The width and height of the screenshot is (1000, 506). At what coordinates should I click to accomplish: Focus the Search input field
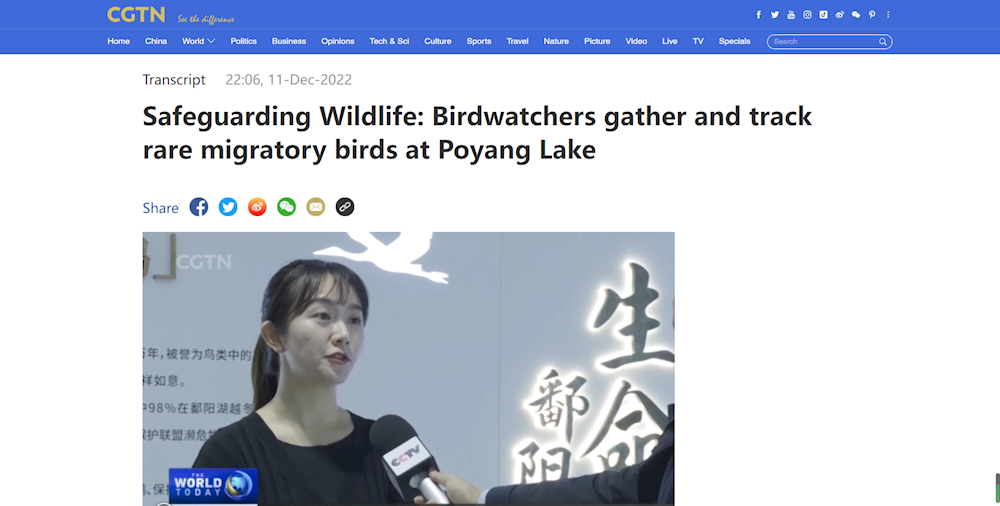(824, 41)
